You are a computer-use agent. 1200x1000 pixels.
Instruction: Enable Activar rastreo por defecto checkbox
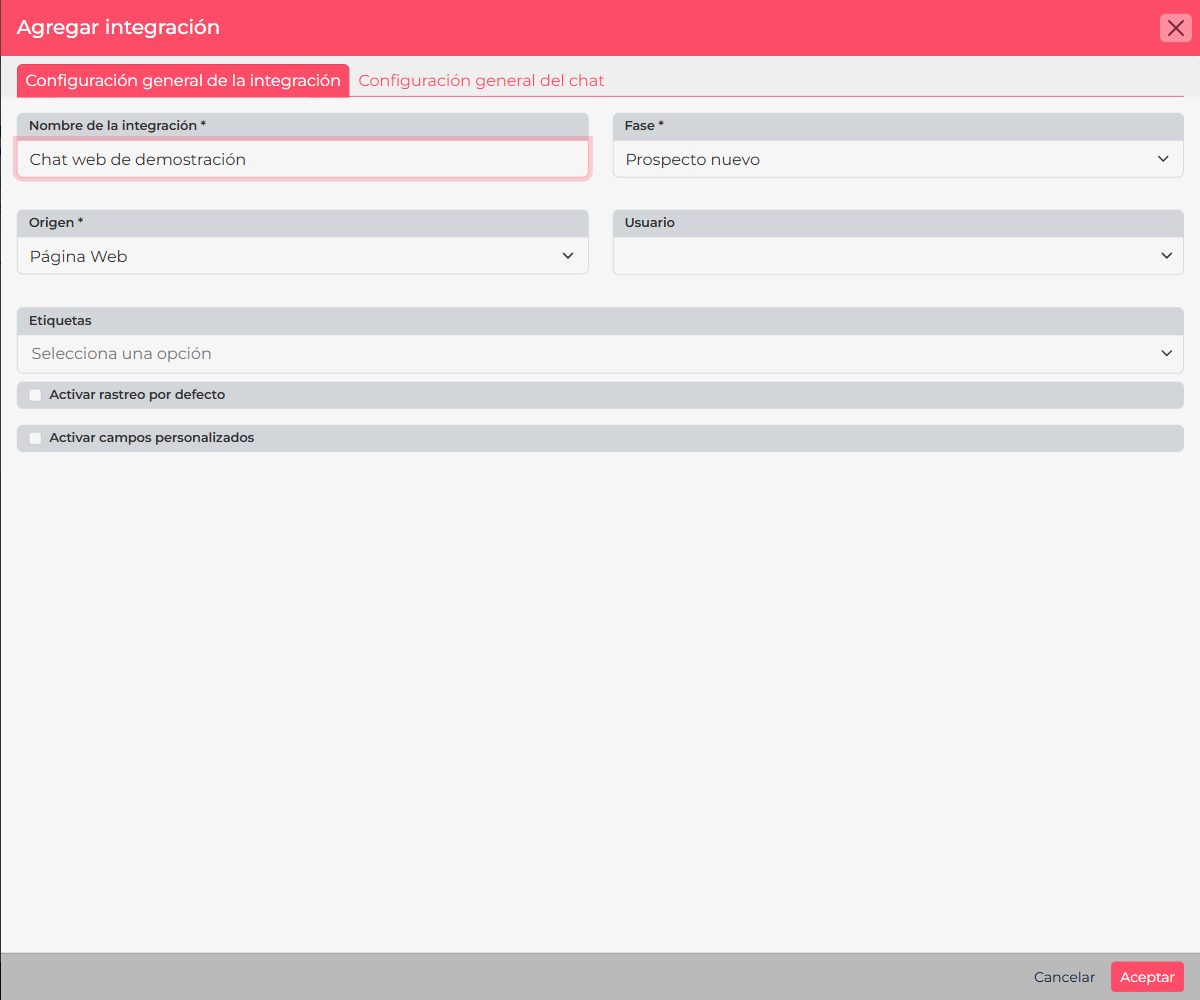(36, 395)
